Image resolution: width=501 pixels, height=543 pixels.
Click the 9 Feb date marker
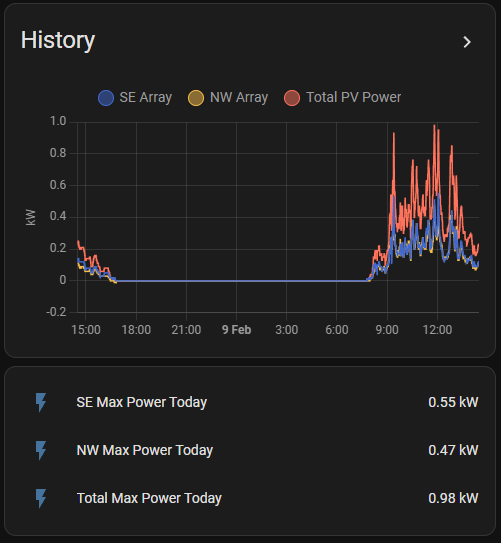(x=236, y=330)
